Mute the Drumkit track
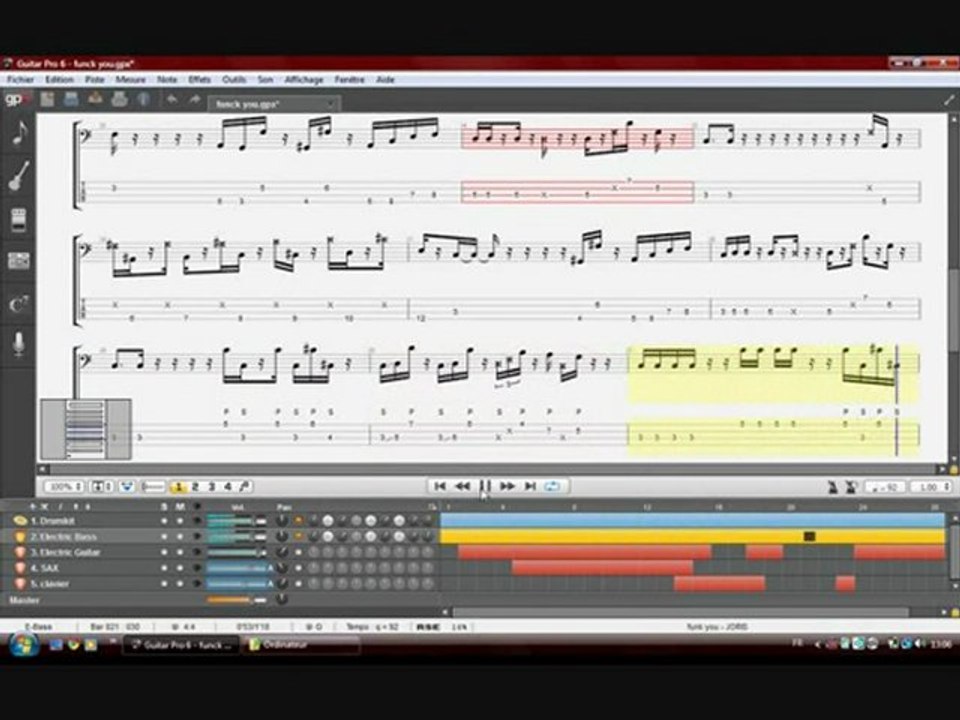The width and height of the screenshot is (960, 720). tap(180, 521)
